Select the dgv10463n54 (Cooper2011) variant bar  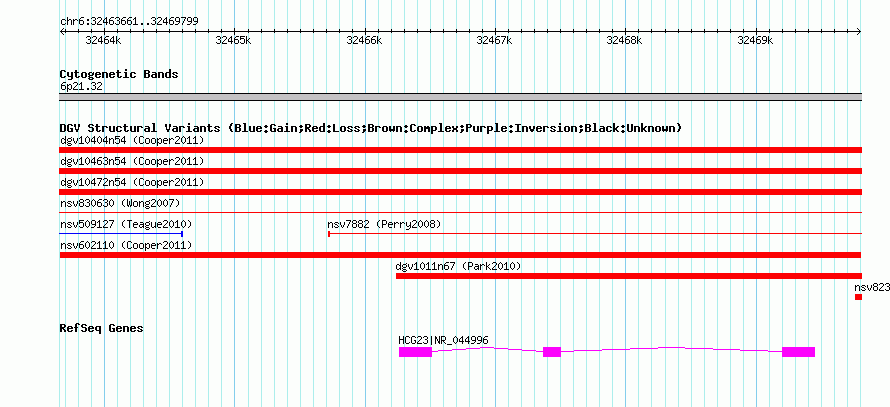(460, 171)
